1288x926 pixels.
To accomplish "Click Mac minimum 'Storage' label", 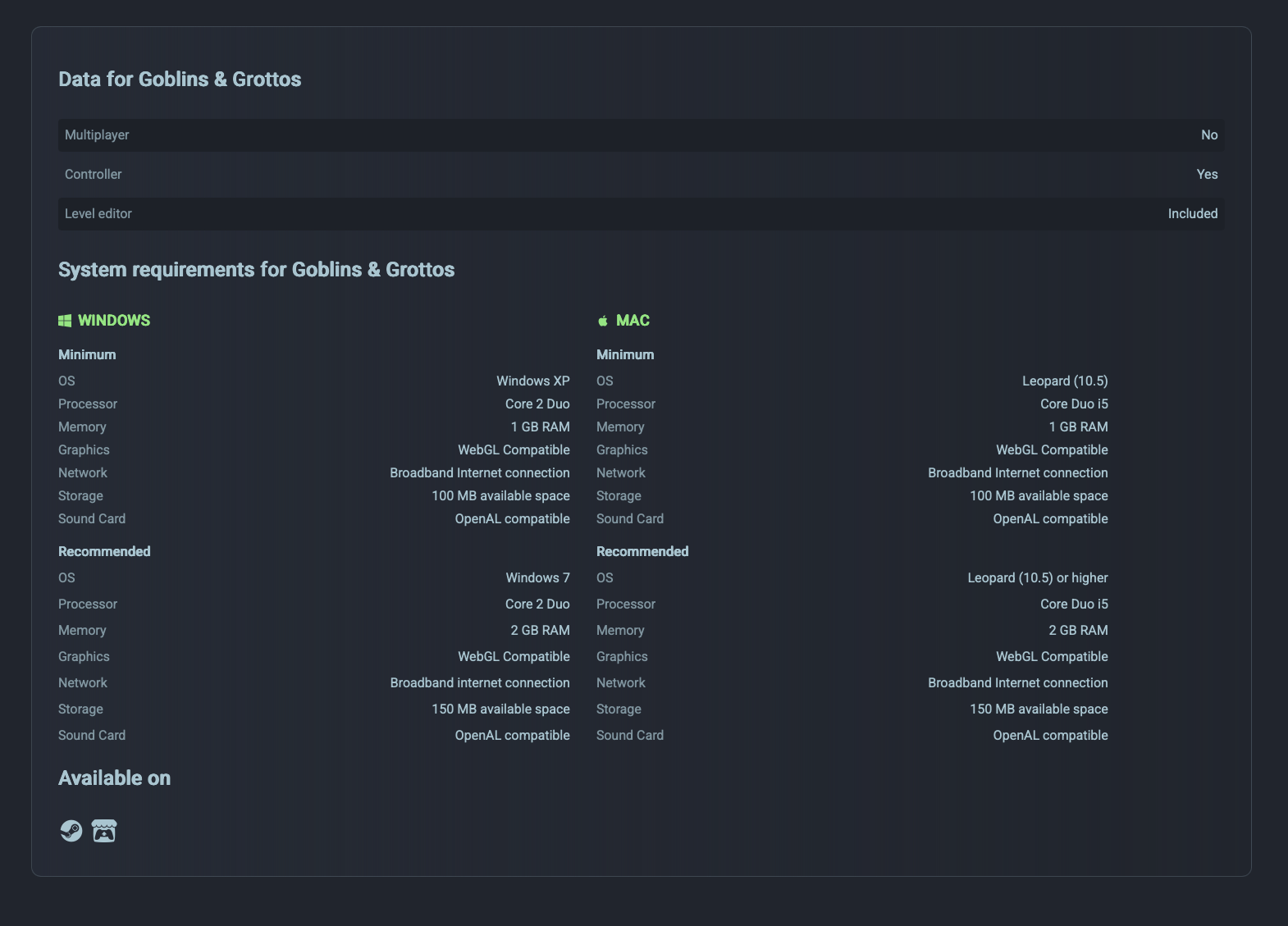I will click(619, 495).
